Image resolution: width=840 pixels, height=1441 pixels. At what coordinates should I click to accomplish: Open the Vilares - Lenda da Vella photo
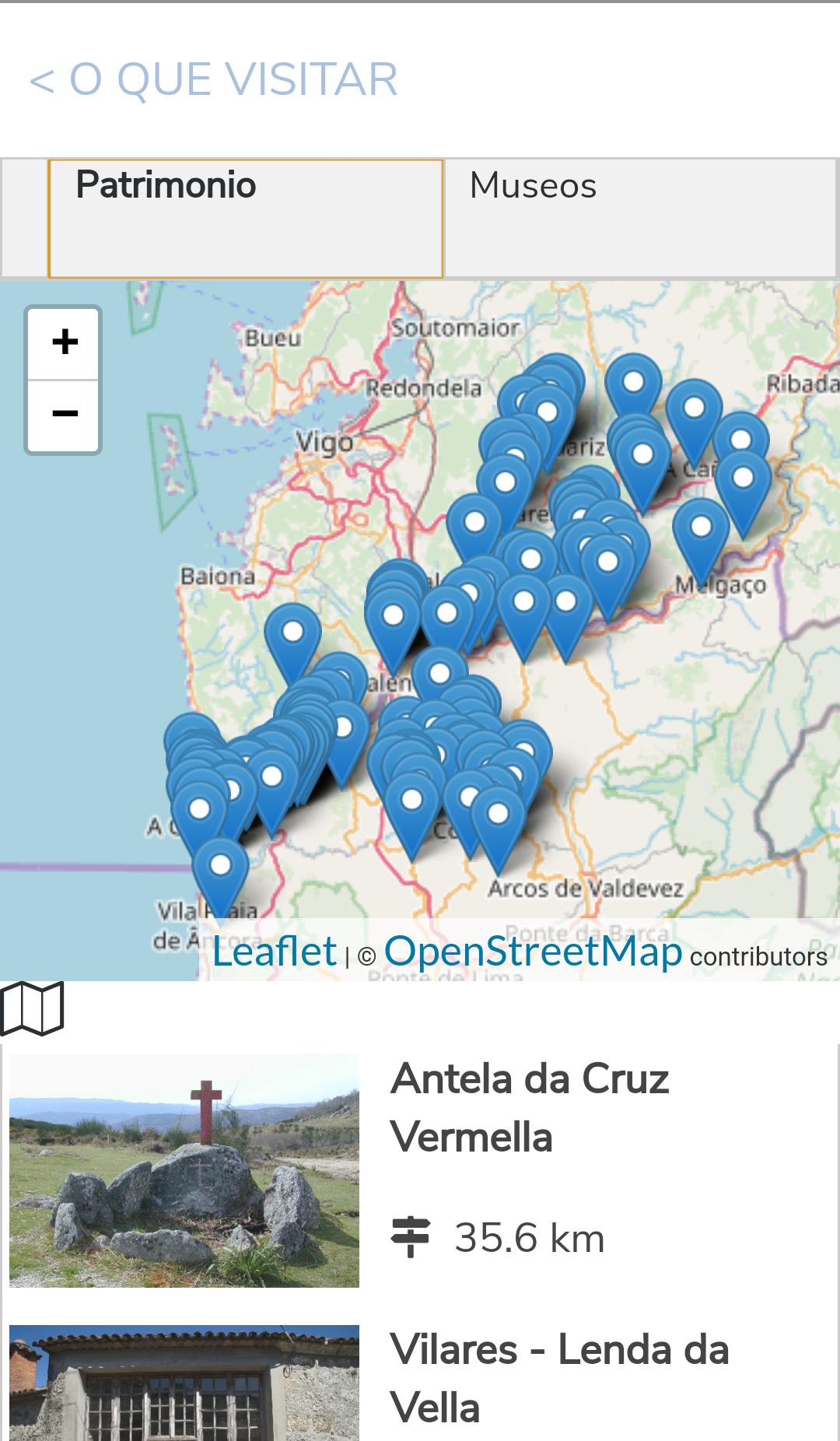184,1383
